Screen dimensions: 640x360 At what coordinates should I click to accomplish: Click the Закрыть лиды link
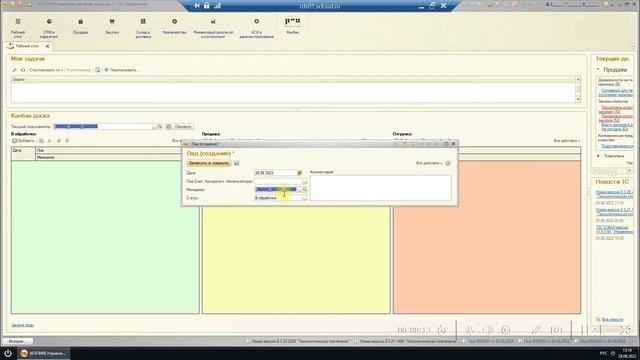point(22,325)
